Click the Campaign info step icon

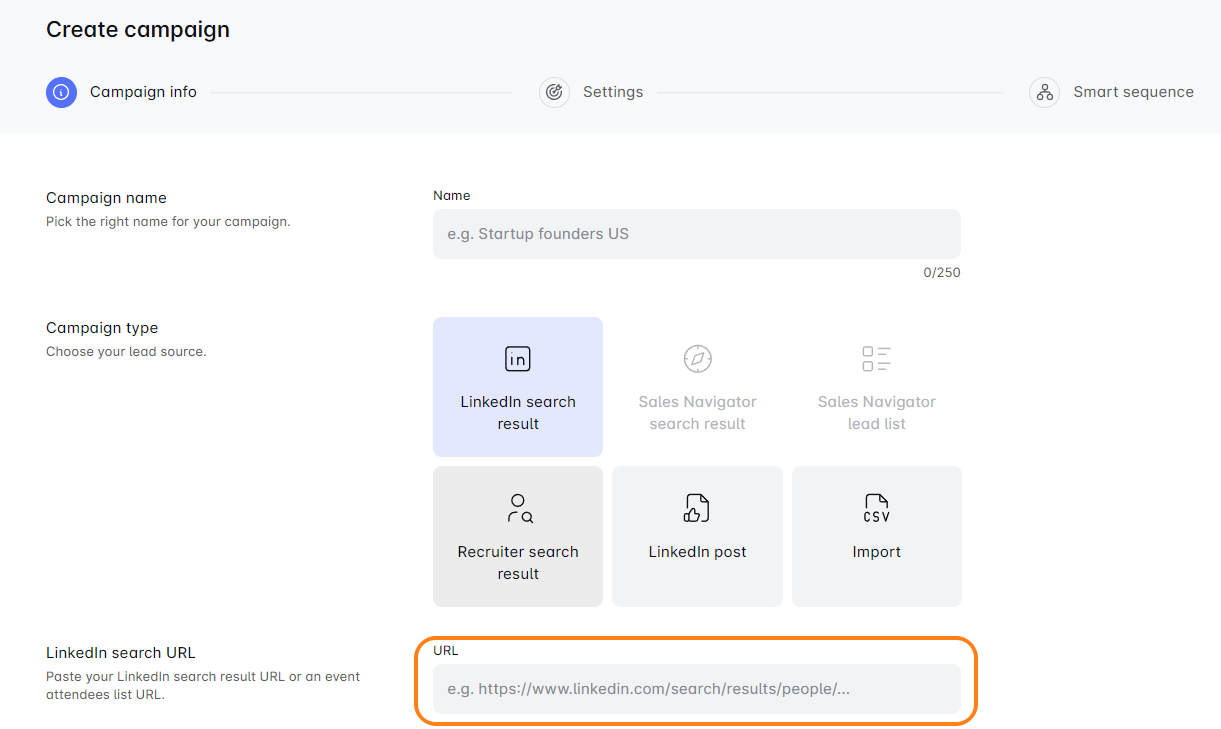pyautogui.click(x=61, y=92)
